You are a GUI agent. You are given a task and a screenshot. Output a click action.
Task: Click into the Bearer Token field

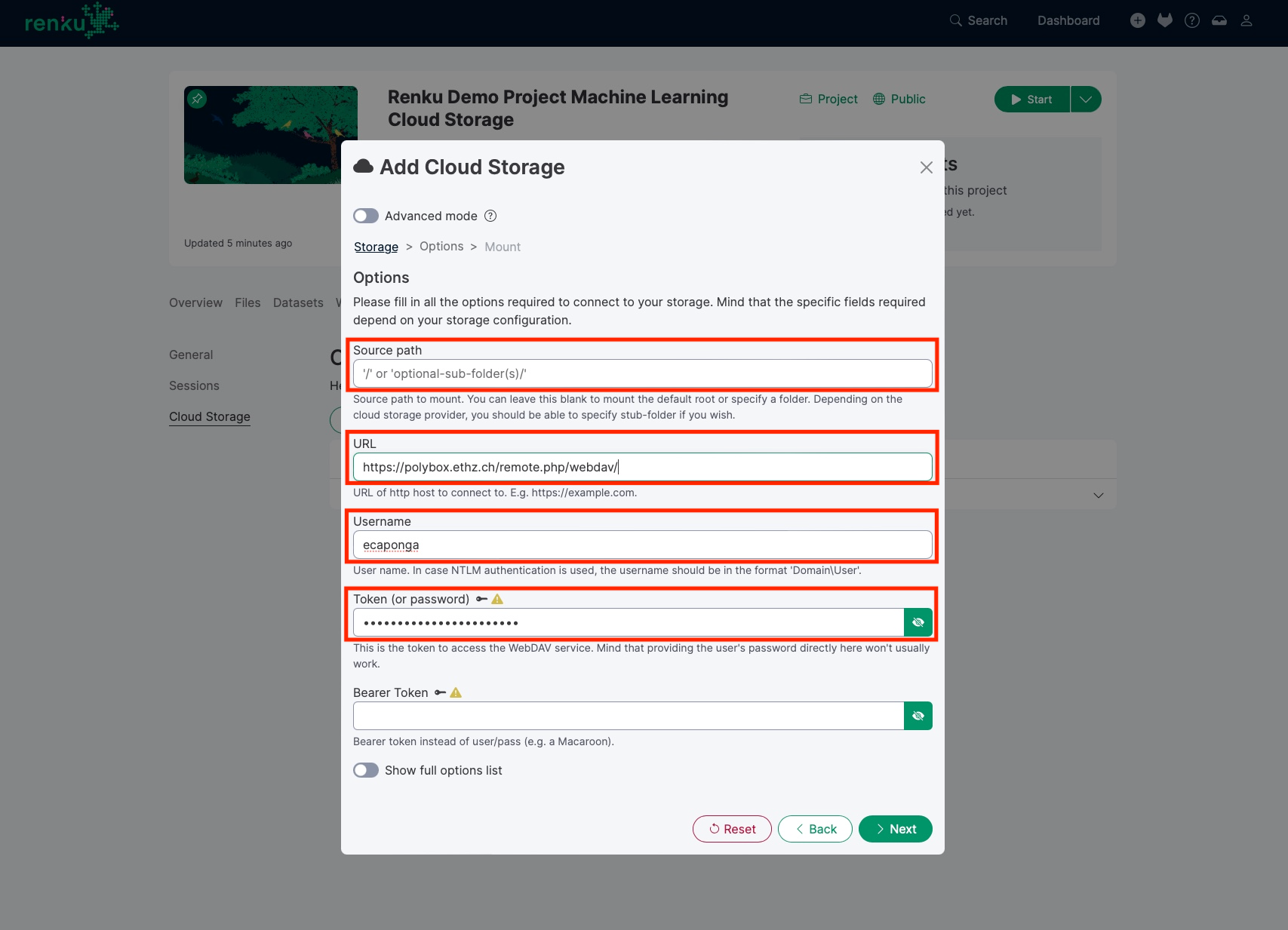pyautogui.click(x=629, y=716)
